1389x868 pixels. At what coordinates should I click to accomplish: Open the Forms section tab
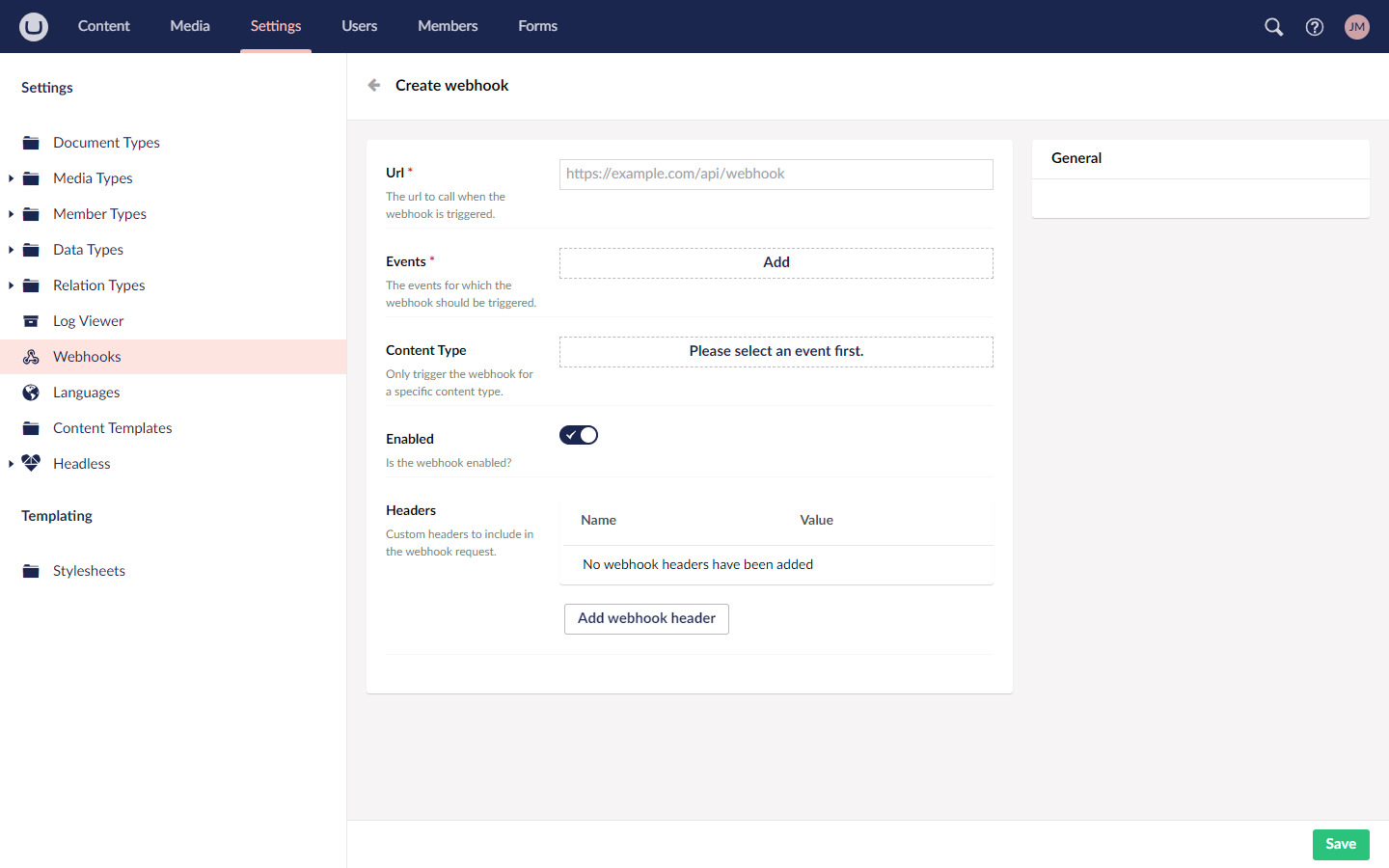click(x=537, y=26)
